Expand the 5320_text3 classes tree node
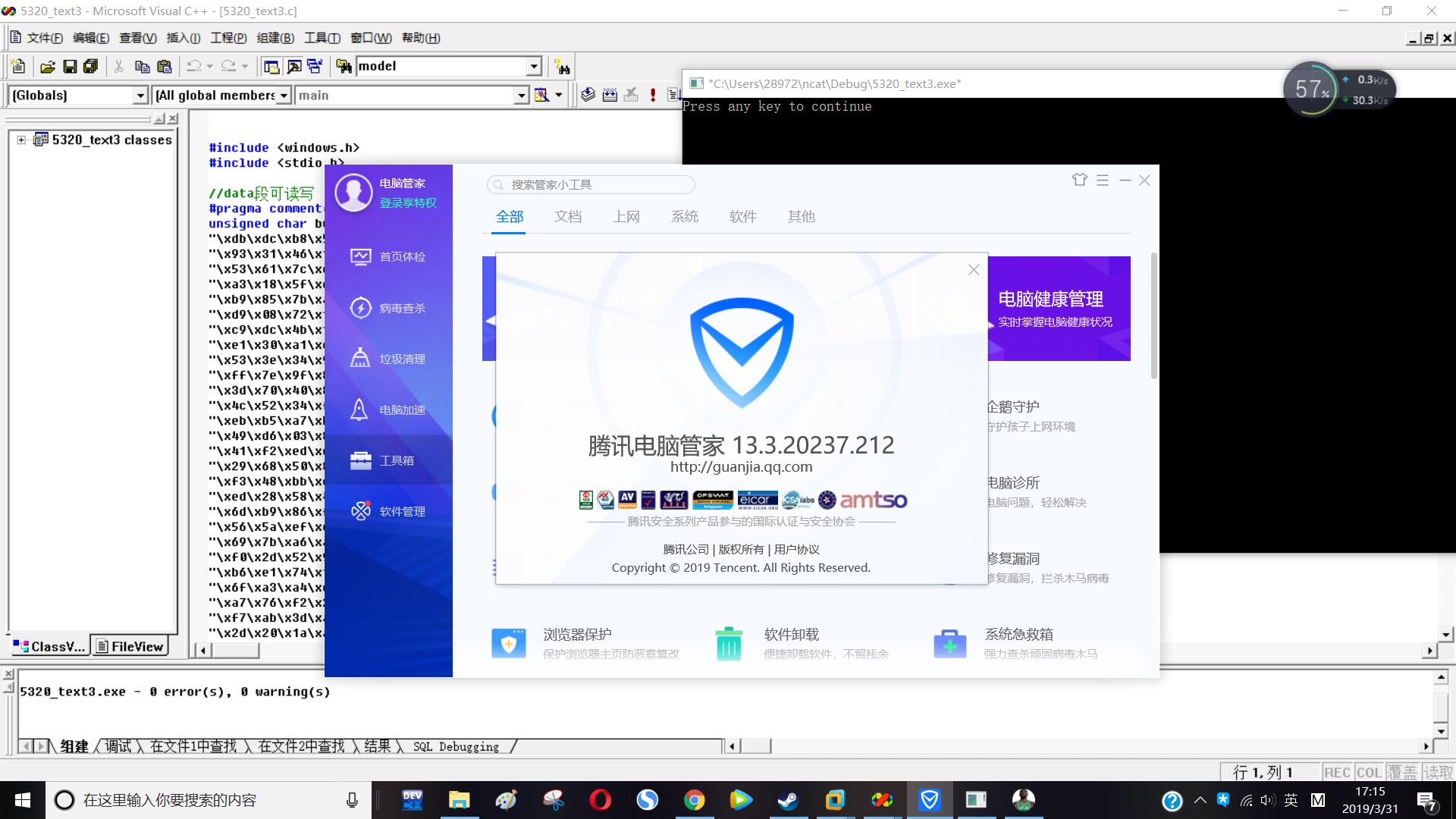This screenshot has height=819, width=1456. 21,140
